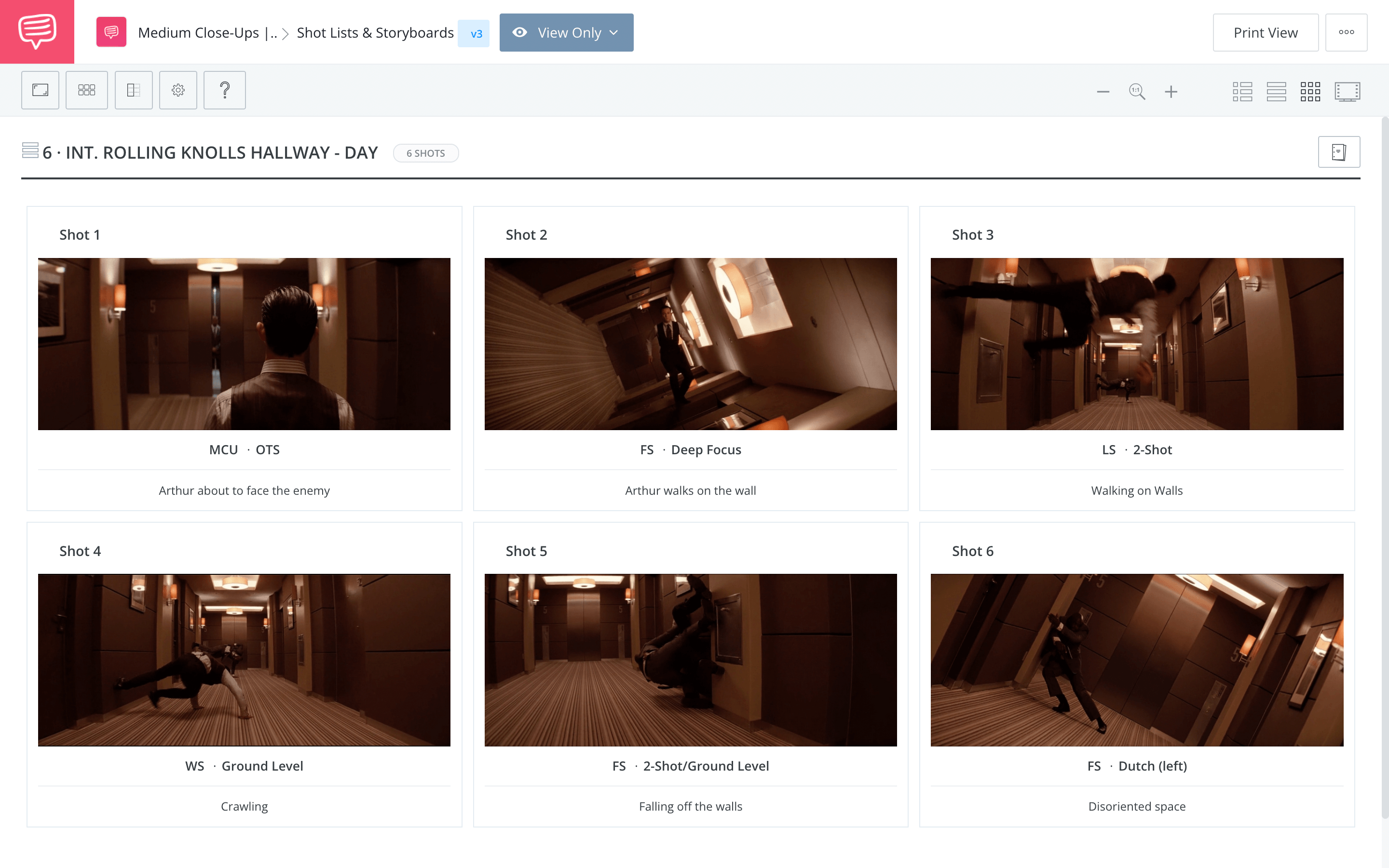Click the Shot 4 title
The width and height of the screenshot is (1389, 868).
[x=81, y=551]
